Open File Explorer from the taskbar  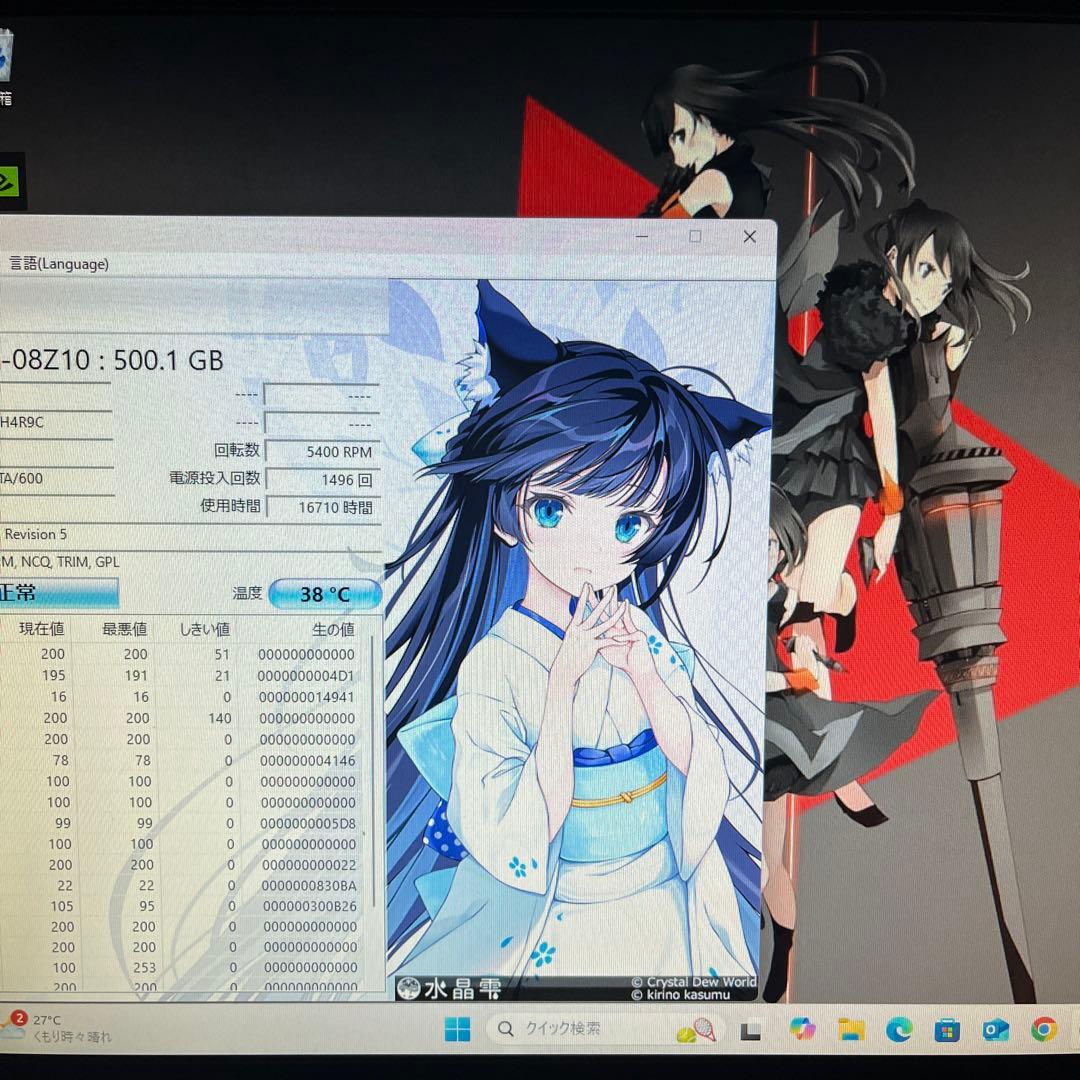coord(850,1030)
